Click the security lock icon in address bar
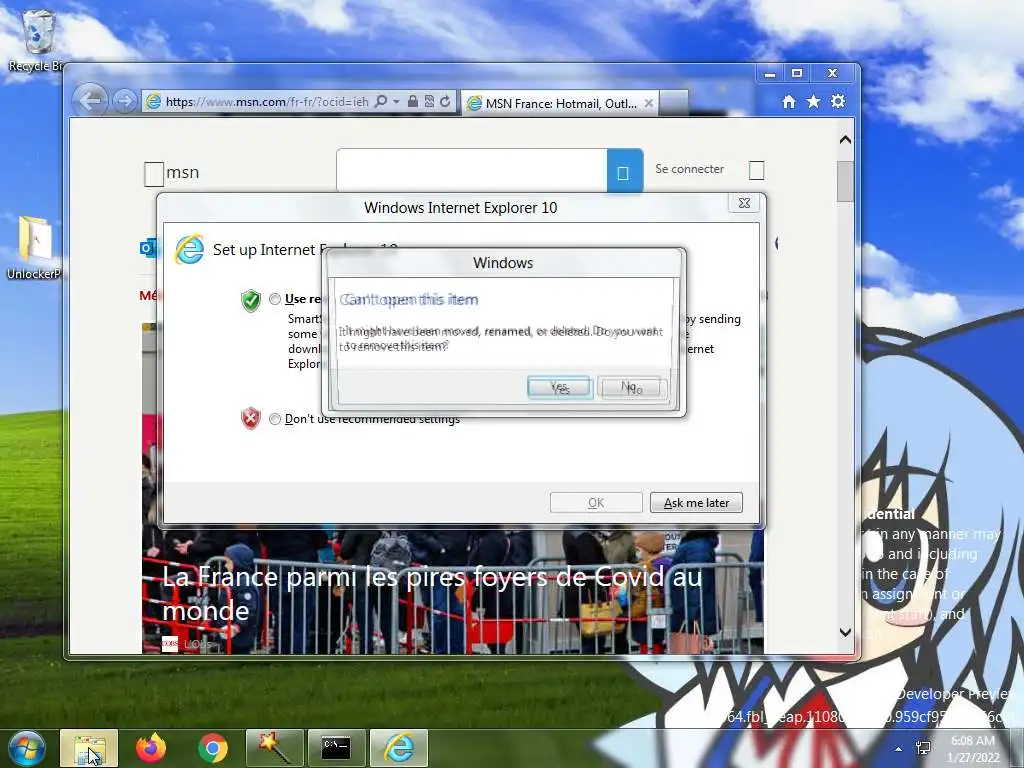Image resolution: width=1024 pixels, height=768 pixels. pos(413,101)
